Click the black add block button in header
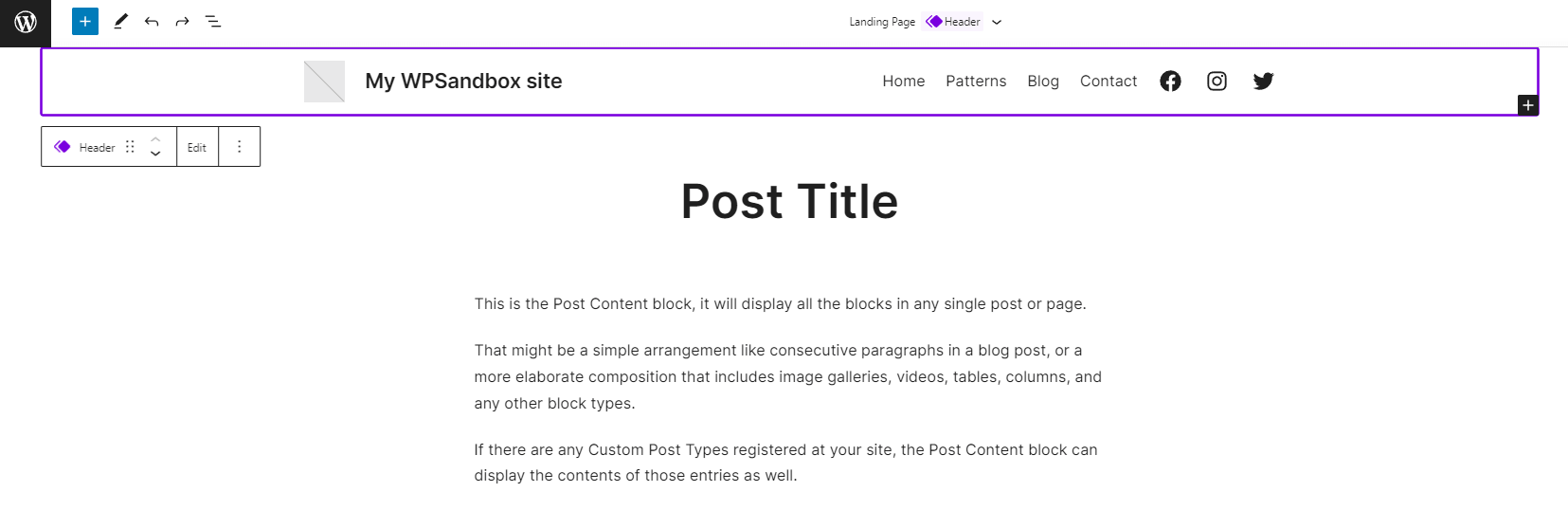The height and width of the screenshot is (528, 1568). (x=1527, y=105)
